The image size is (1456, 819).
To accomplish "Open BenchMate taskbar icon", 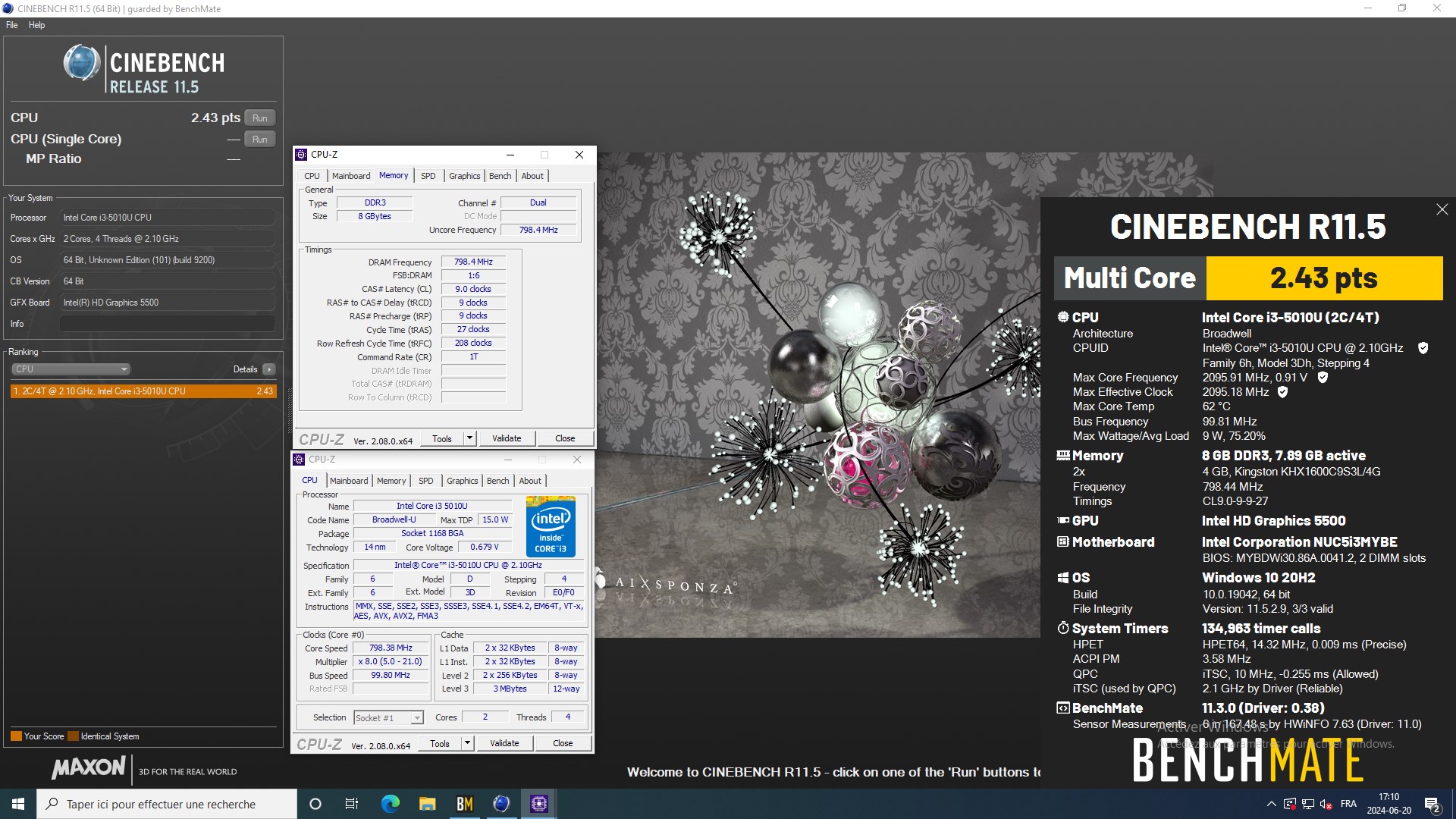I will 464,804.
